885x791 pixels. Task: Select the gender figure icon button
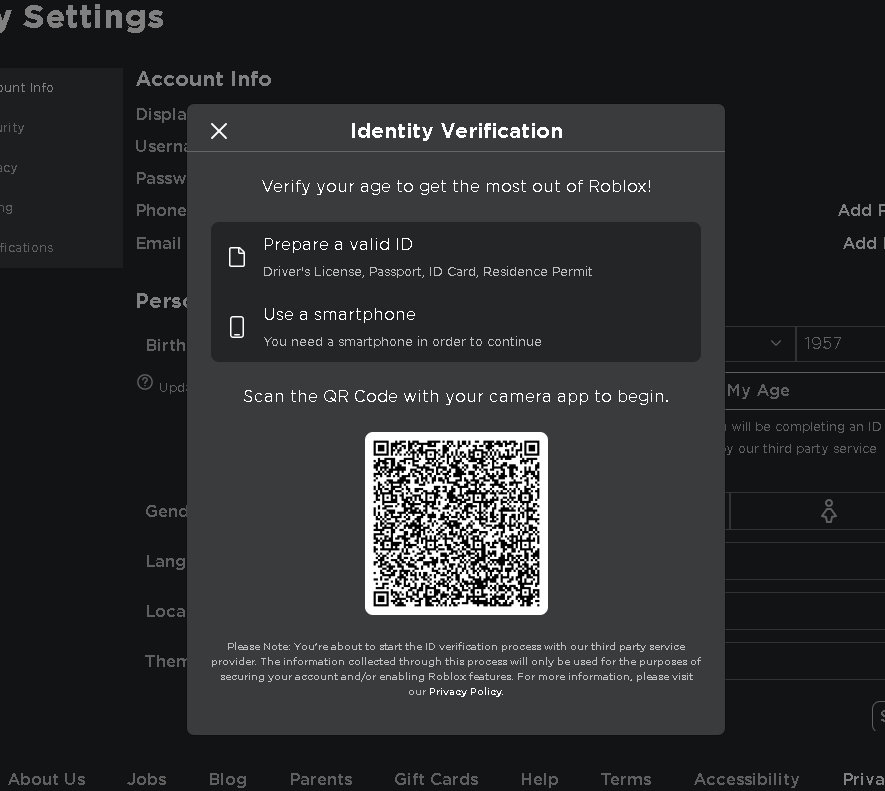829,511
